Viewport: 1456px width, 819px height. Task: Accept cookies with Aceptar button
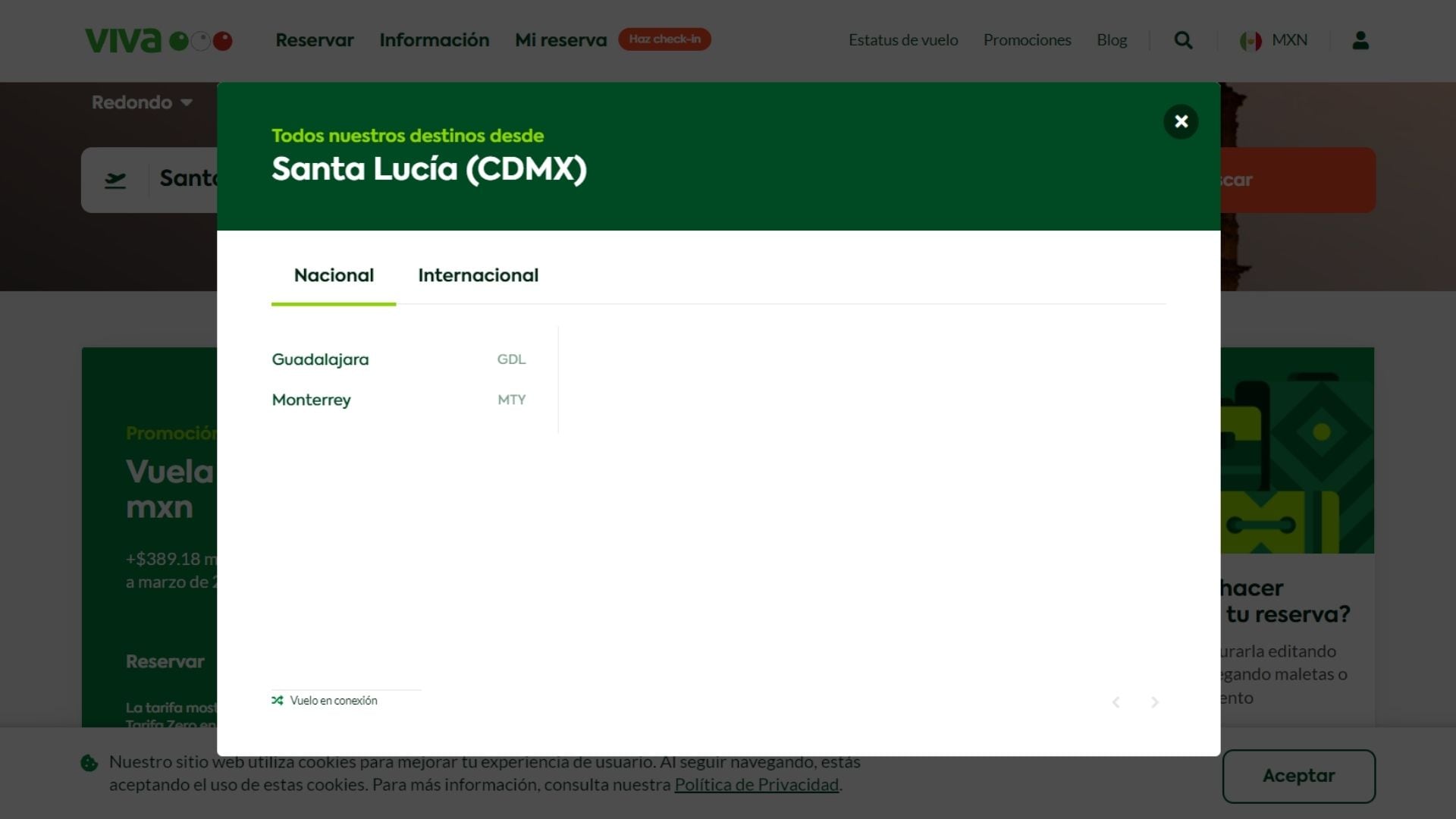pyautogui.click(x=1298, y=776)
